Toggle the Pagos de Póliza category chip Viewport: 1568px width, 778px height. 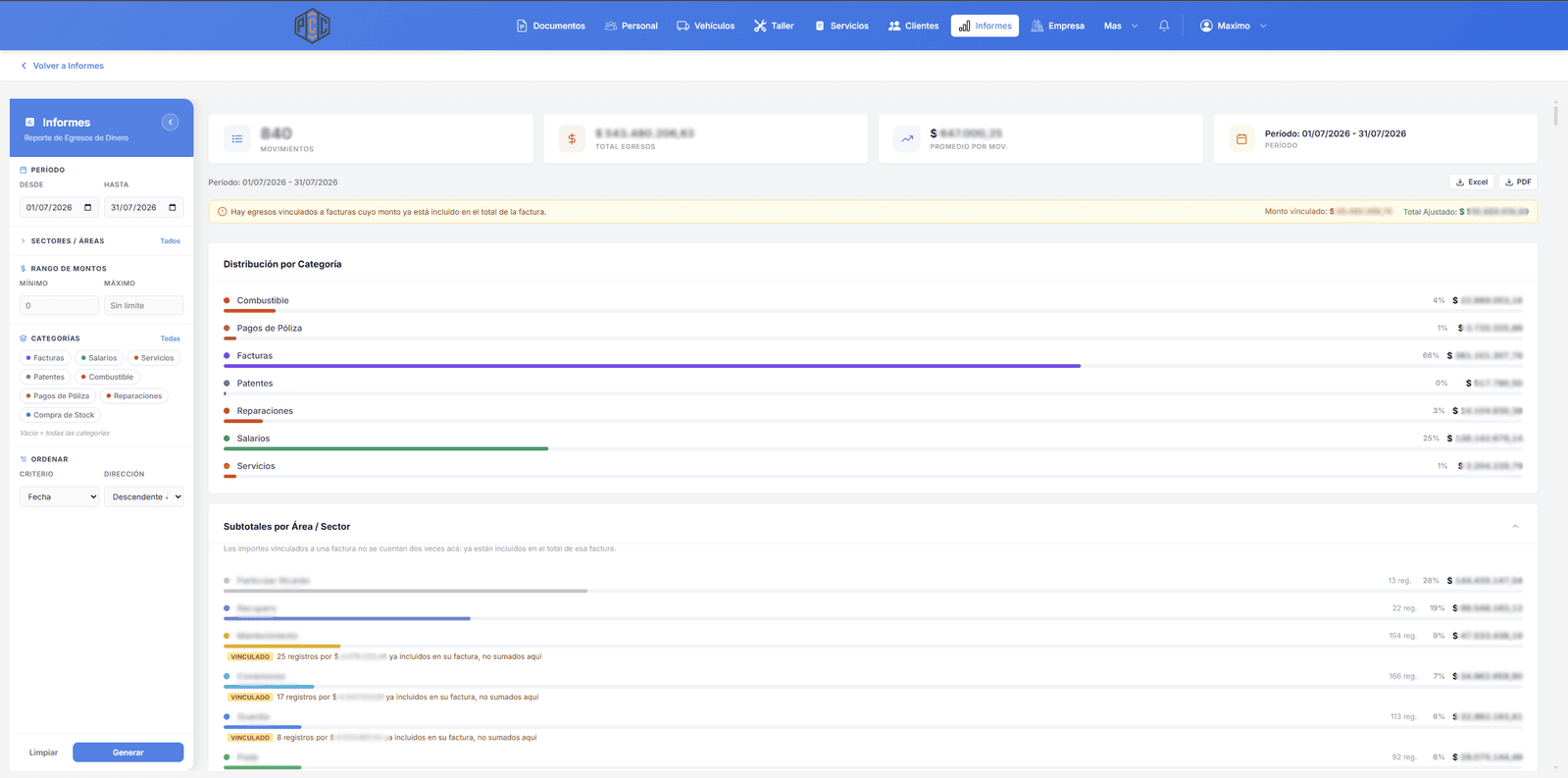click(x=58, y=396)
